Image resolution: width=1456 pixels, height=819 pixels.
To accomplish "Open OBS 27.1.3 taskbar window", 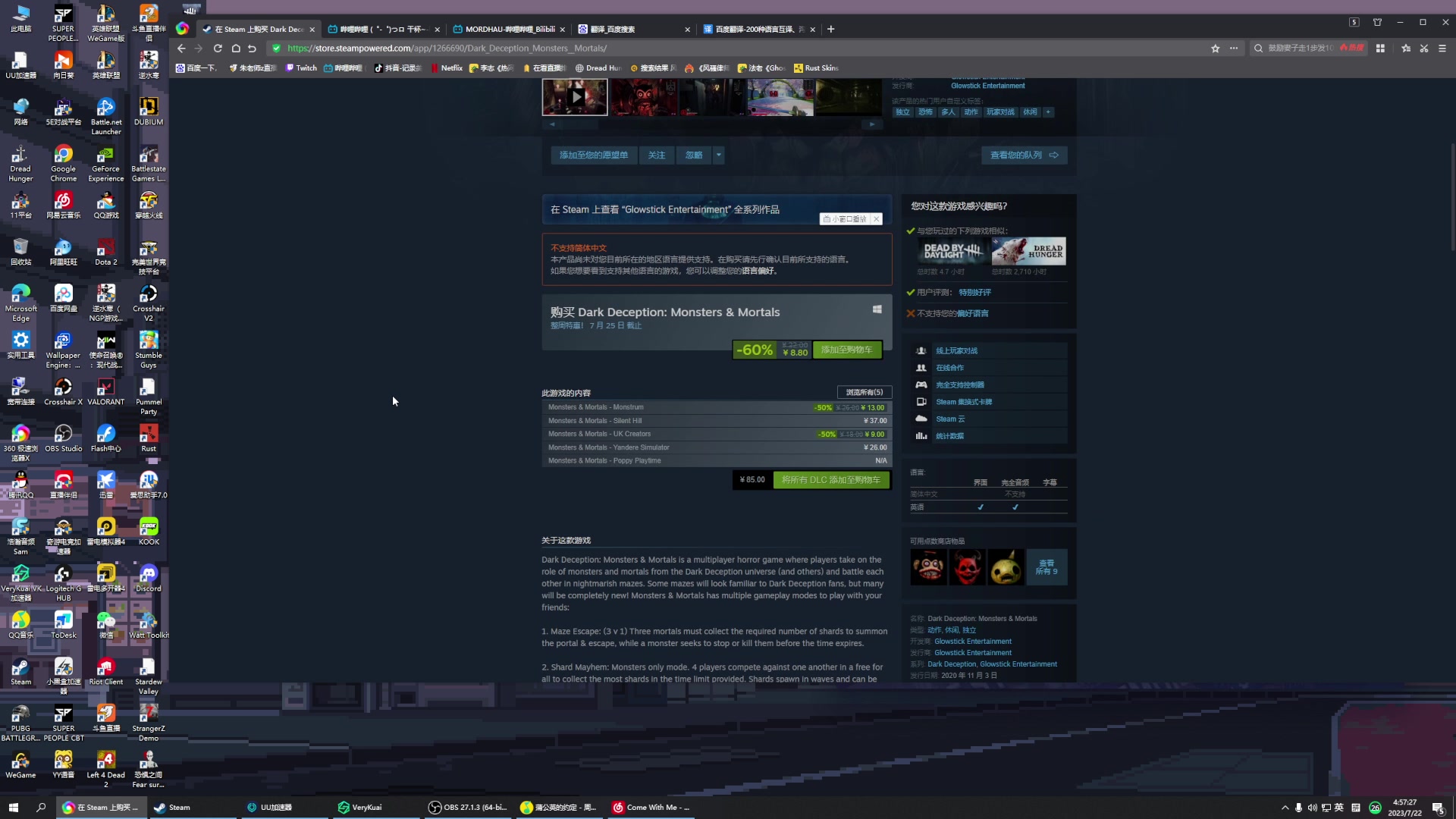I will [x=468, y=808].
